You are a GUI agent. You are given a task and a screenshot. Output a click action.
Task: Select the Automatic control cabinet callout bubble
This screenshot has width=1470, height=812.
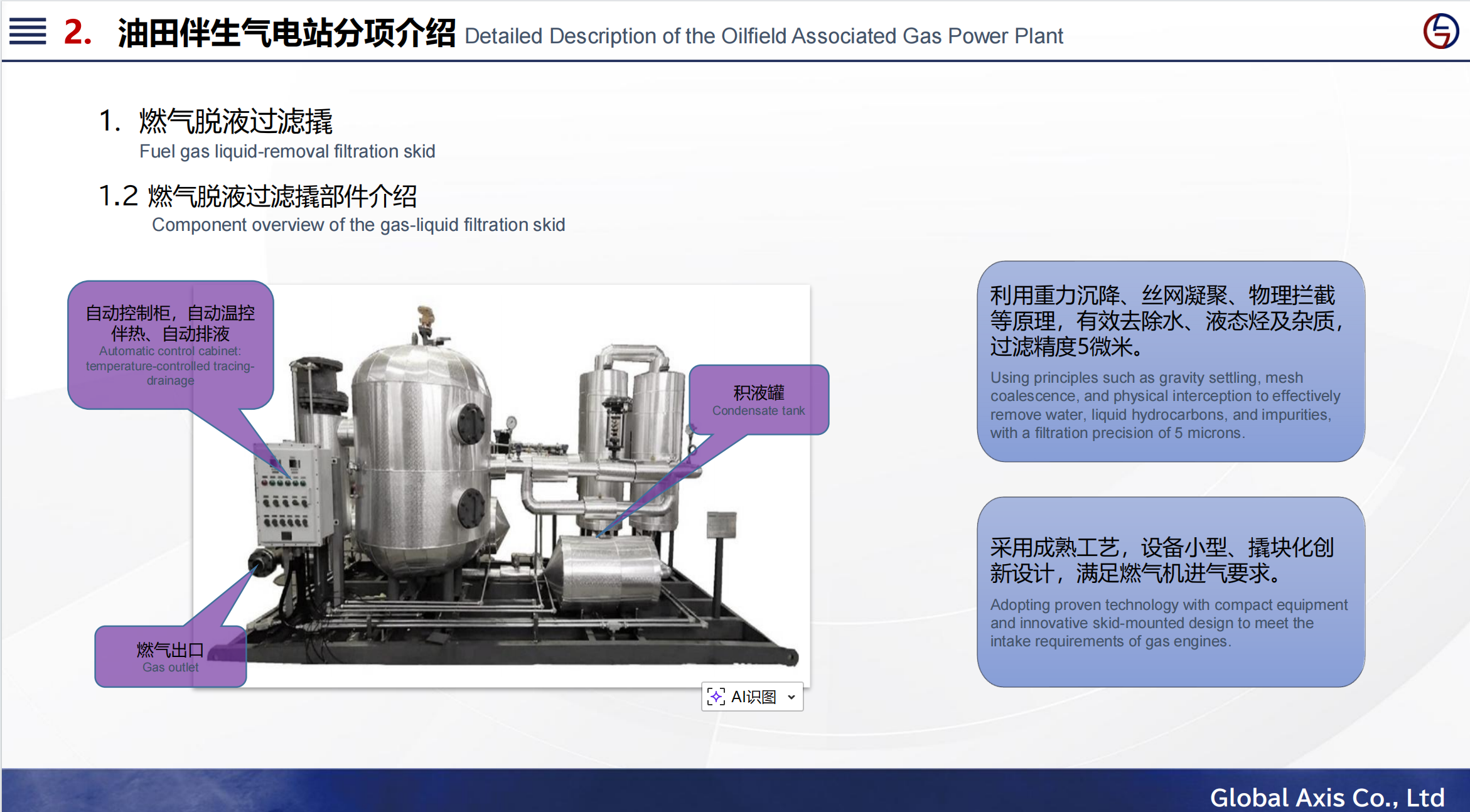[x=170, y=345]
